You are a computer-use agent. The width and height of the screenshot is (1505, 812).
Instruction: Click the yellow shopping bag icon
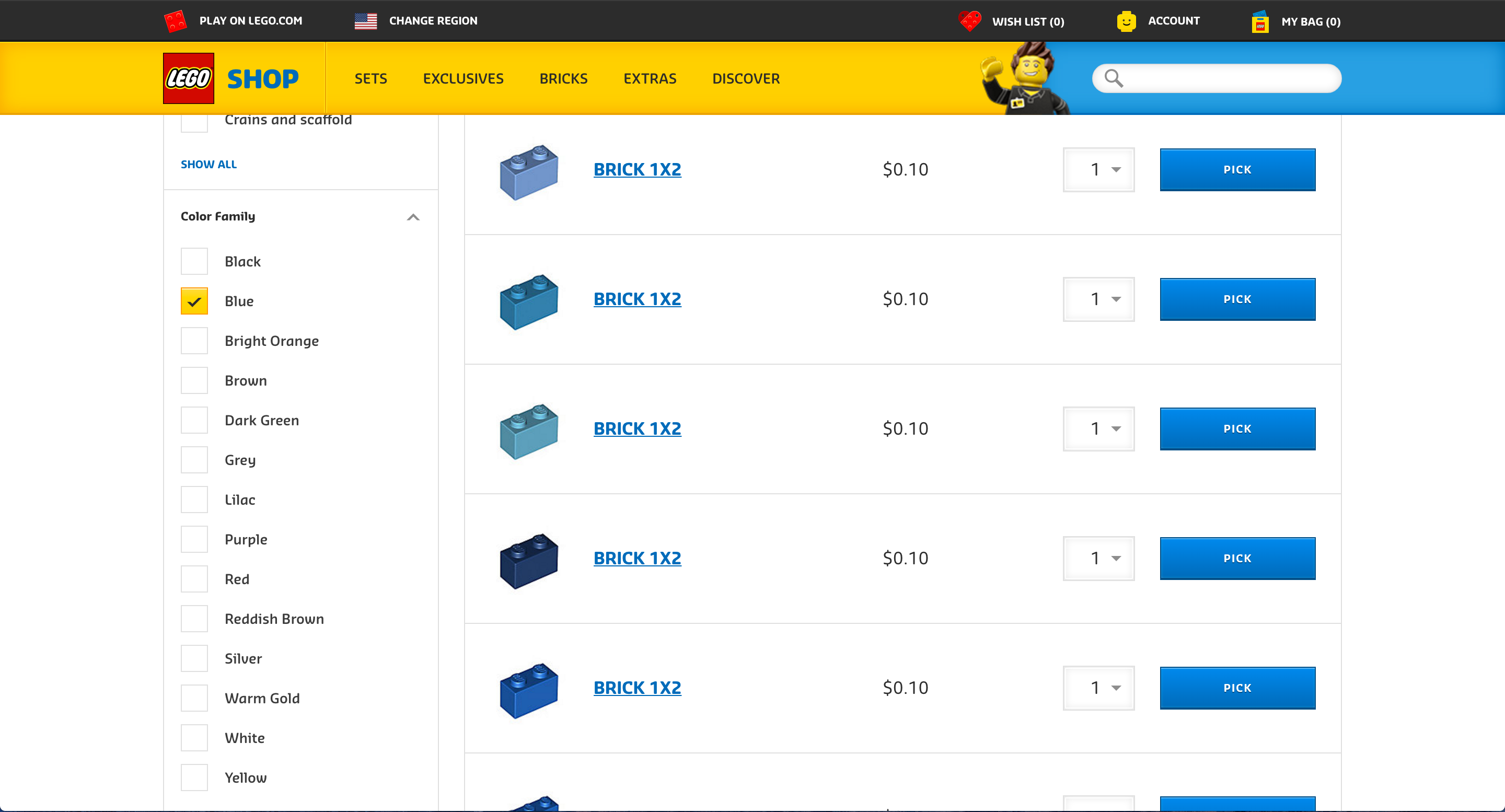pos(1260,21)
